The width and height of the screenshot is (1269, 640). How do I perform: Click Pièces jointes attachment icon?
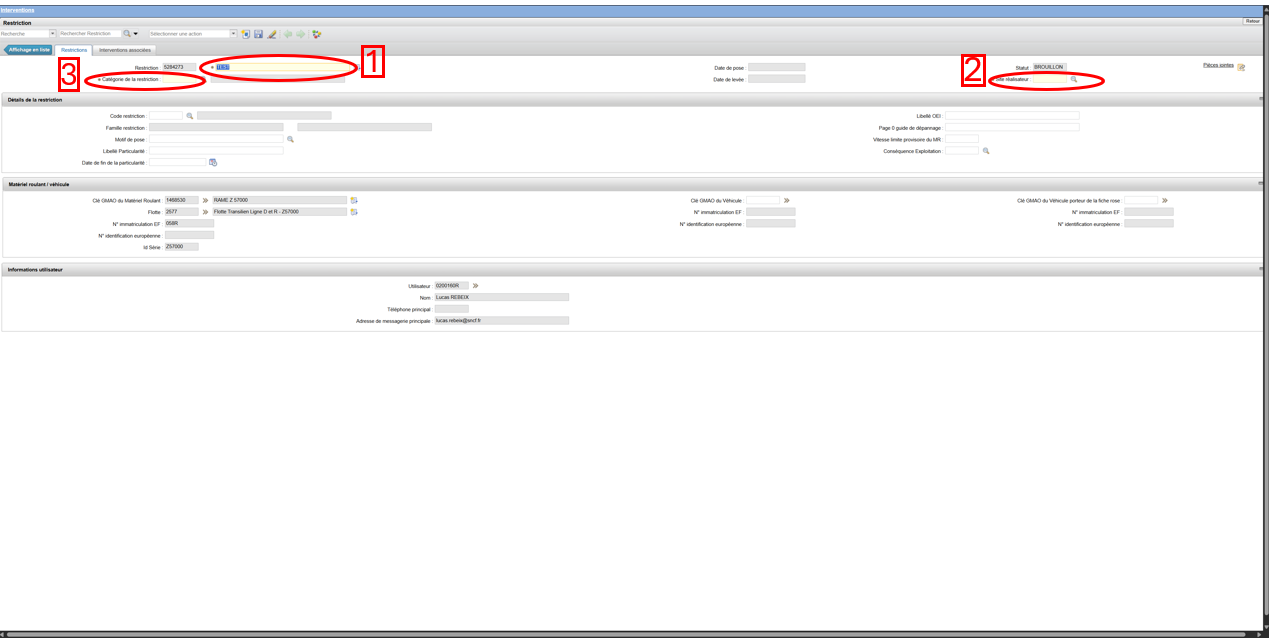point(1241,68)
